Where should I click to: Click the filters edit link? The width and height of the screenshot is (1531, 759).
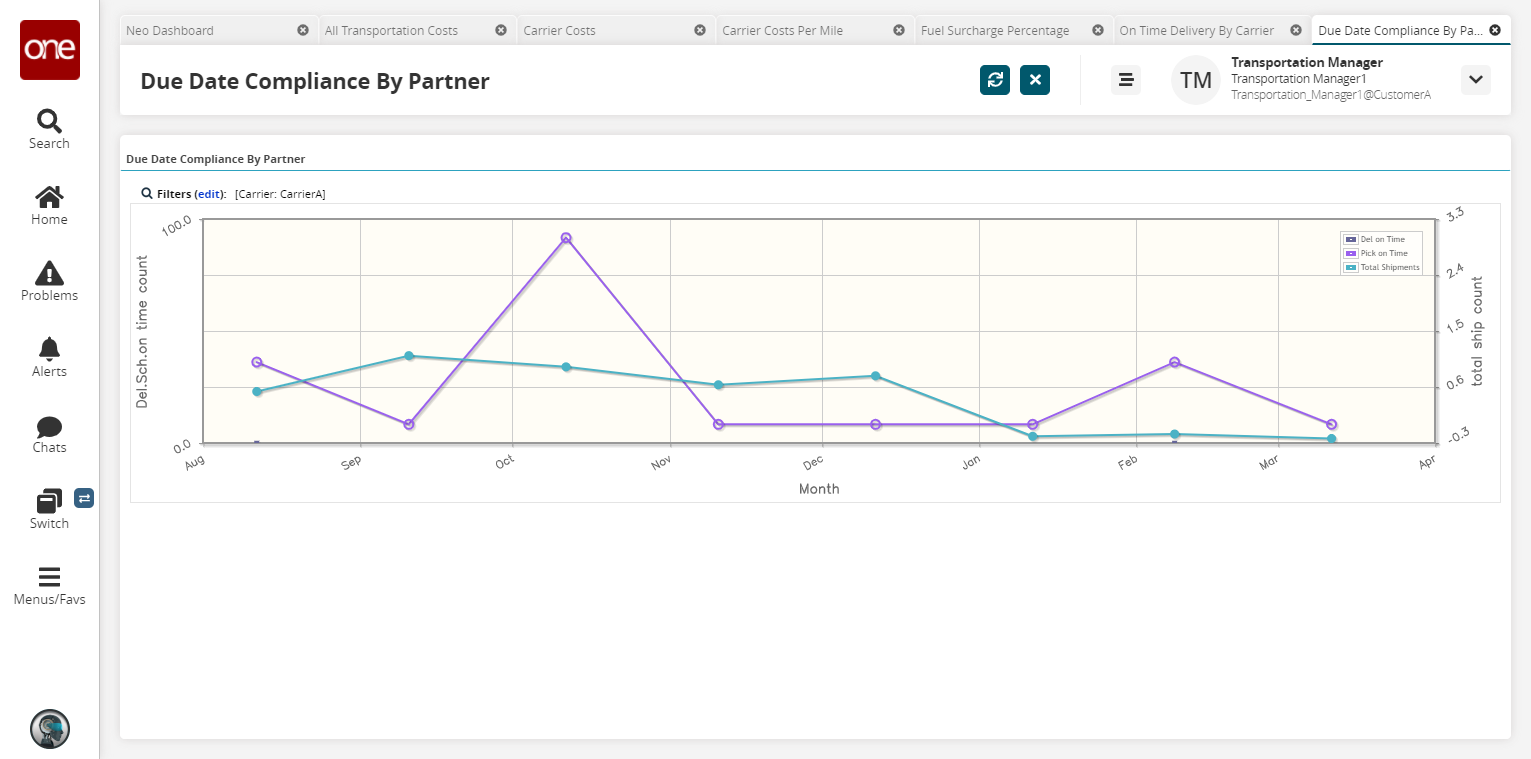pyautogui.click(x=208, y=194)
